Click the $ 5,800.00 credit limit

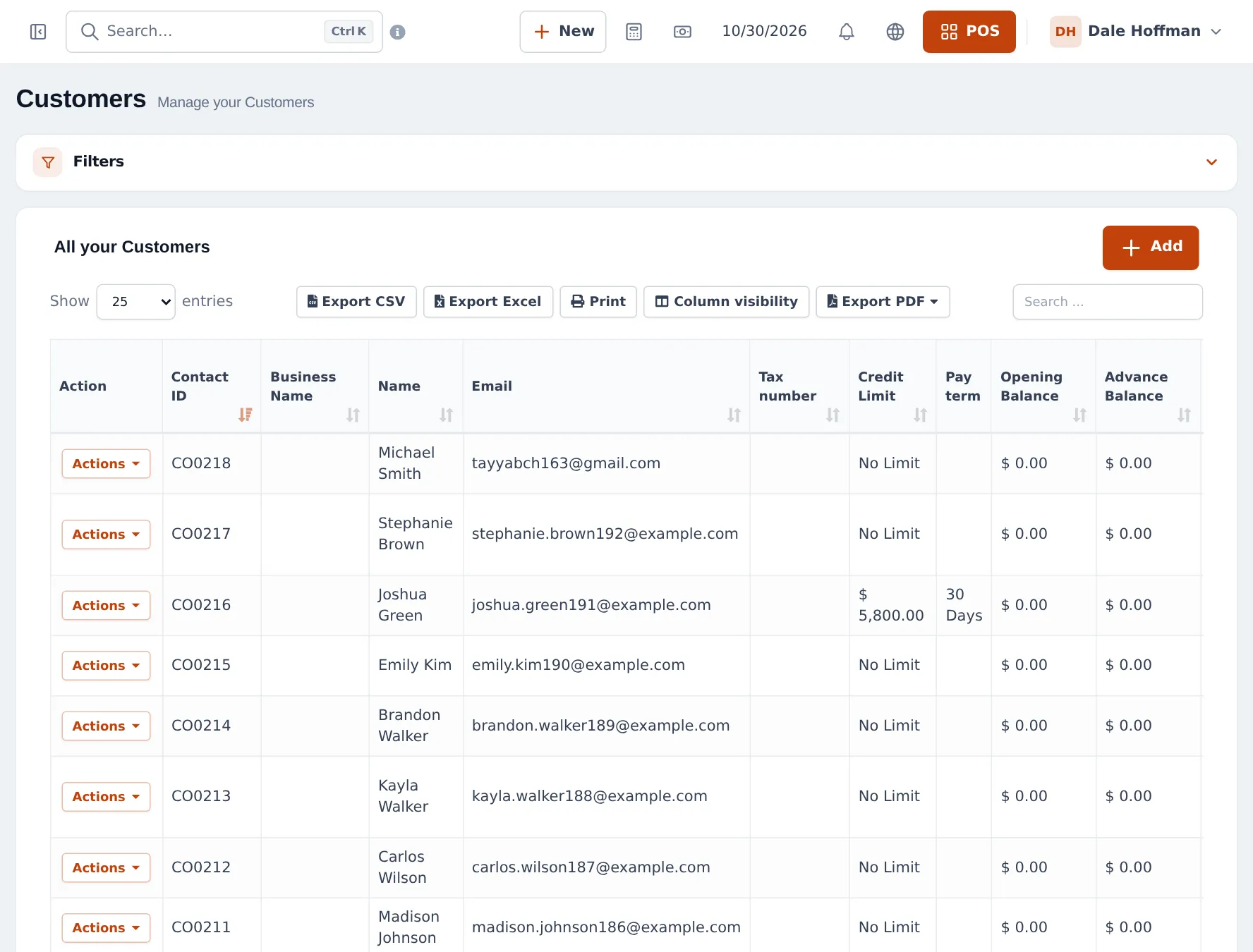pyautogui.click(x=891, y=605)
